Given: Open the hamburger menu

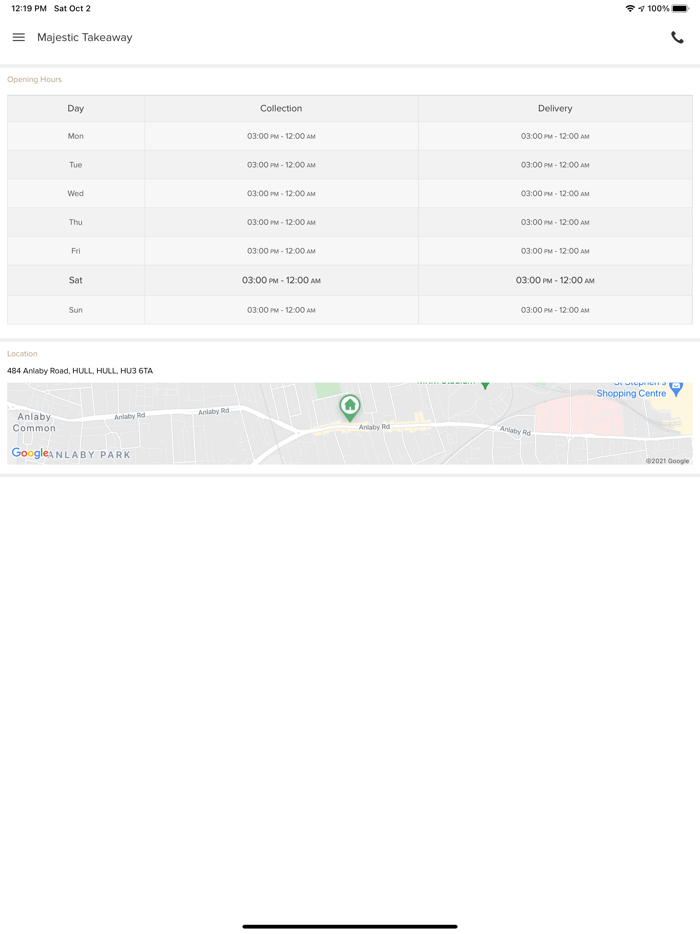Looking at the screenshot, I should pyautogui.click(x=19, y=38).
